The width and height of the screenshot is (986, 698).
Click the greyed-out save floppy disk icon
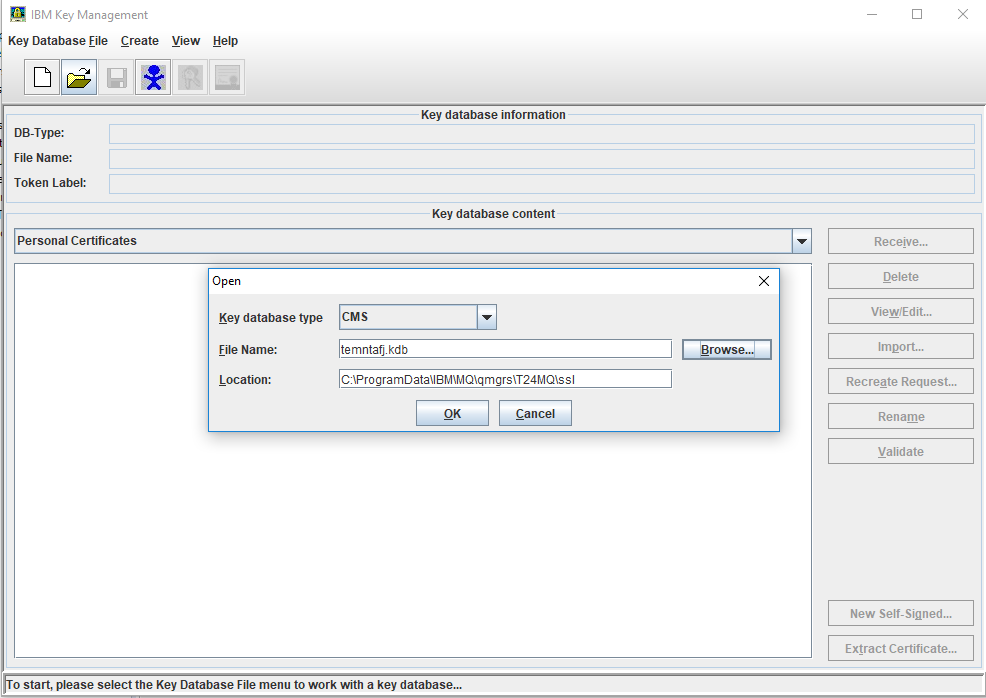pyautogui.click(x=117, y=78)
